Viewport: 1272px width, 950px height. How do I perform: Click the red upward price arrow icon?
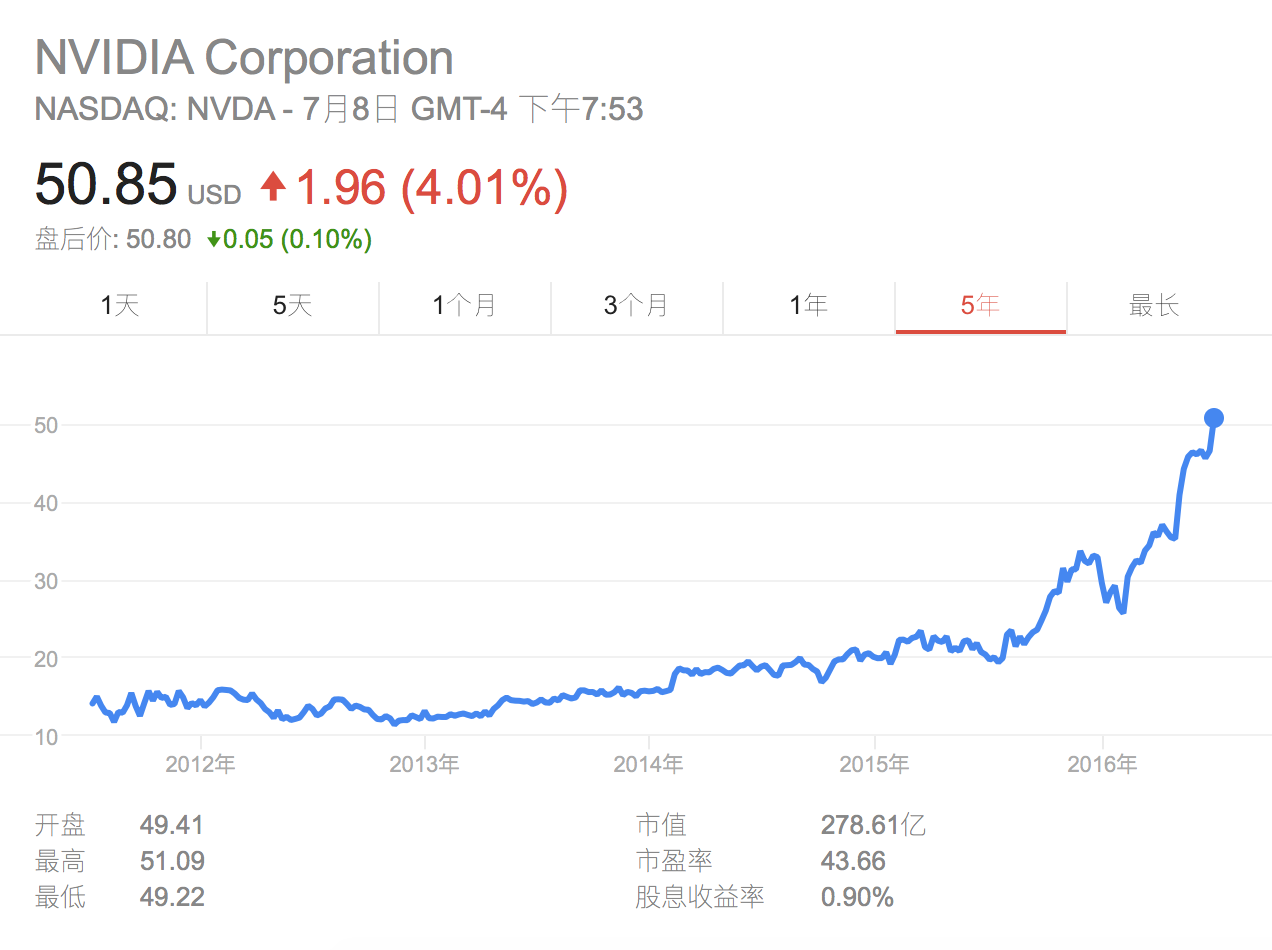(x=272, y=186)
